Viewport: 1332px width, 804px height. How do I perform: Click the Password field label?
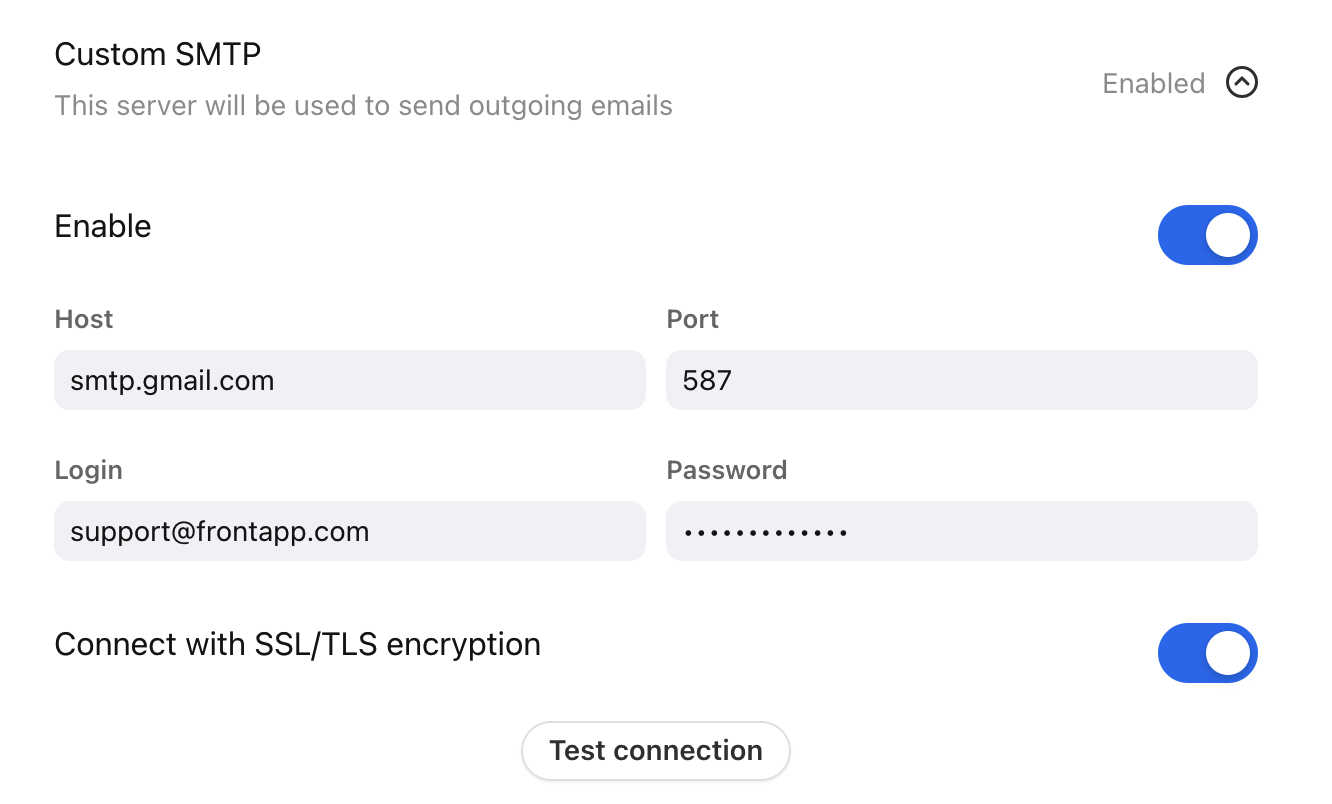(727, 470)
